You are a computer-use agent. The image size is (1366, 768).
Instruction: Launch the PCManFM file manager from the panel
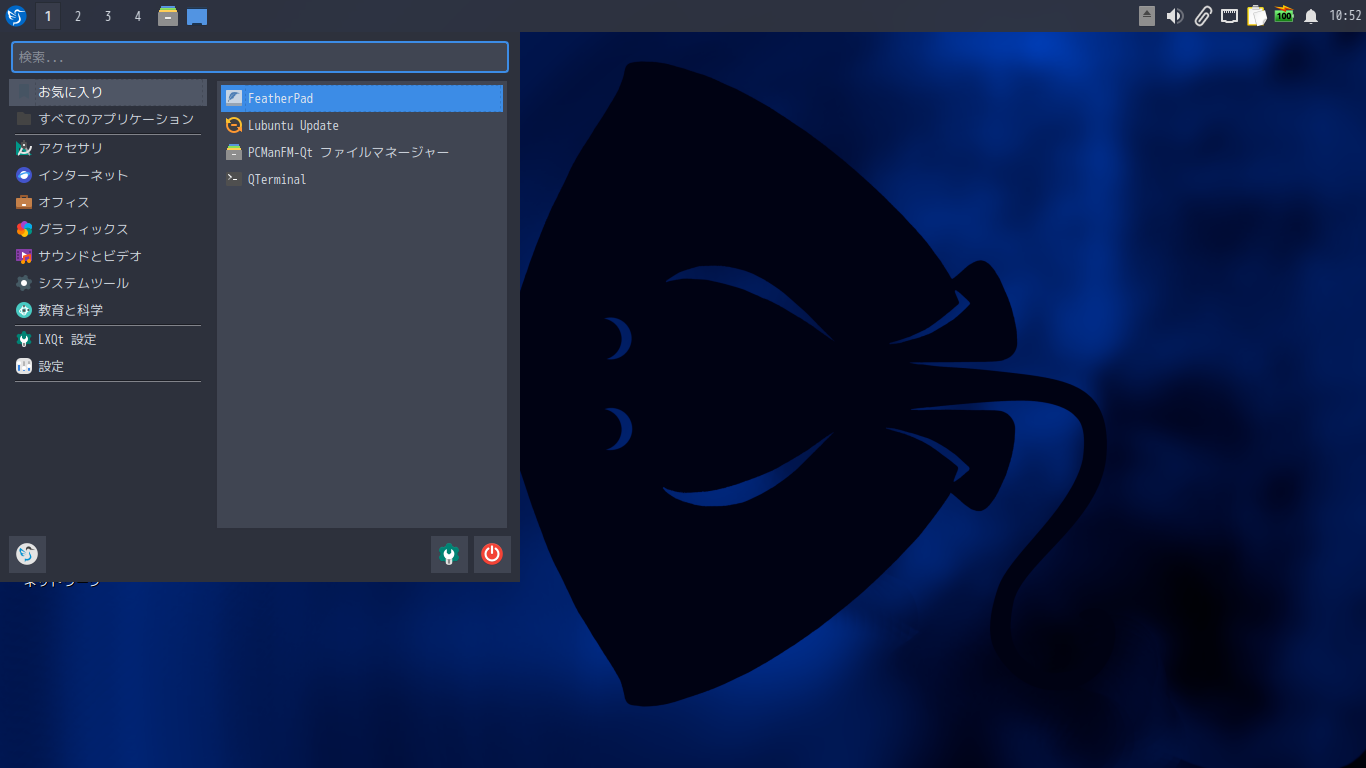[x=168, y=16]
